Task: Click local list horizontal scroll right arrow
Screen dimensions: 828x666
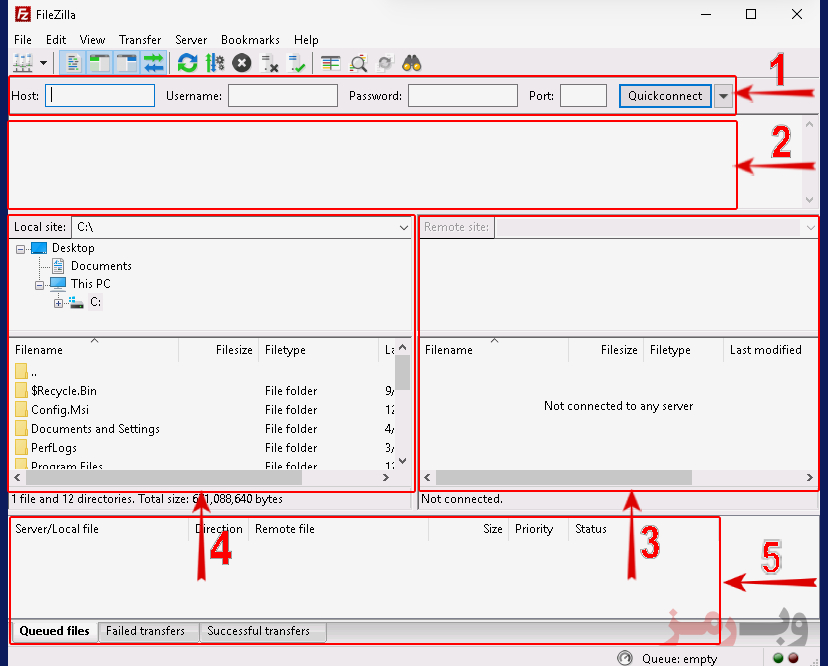Action: (386, 477)
